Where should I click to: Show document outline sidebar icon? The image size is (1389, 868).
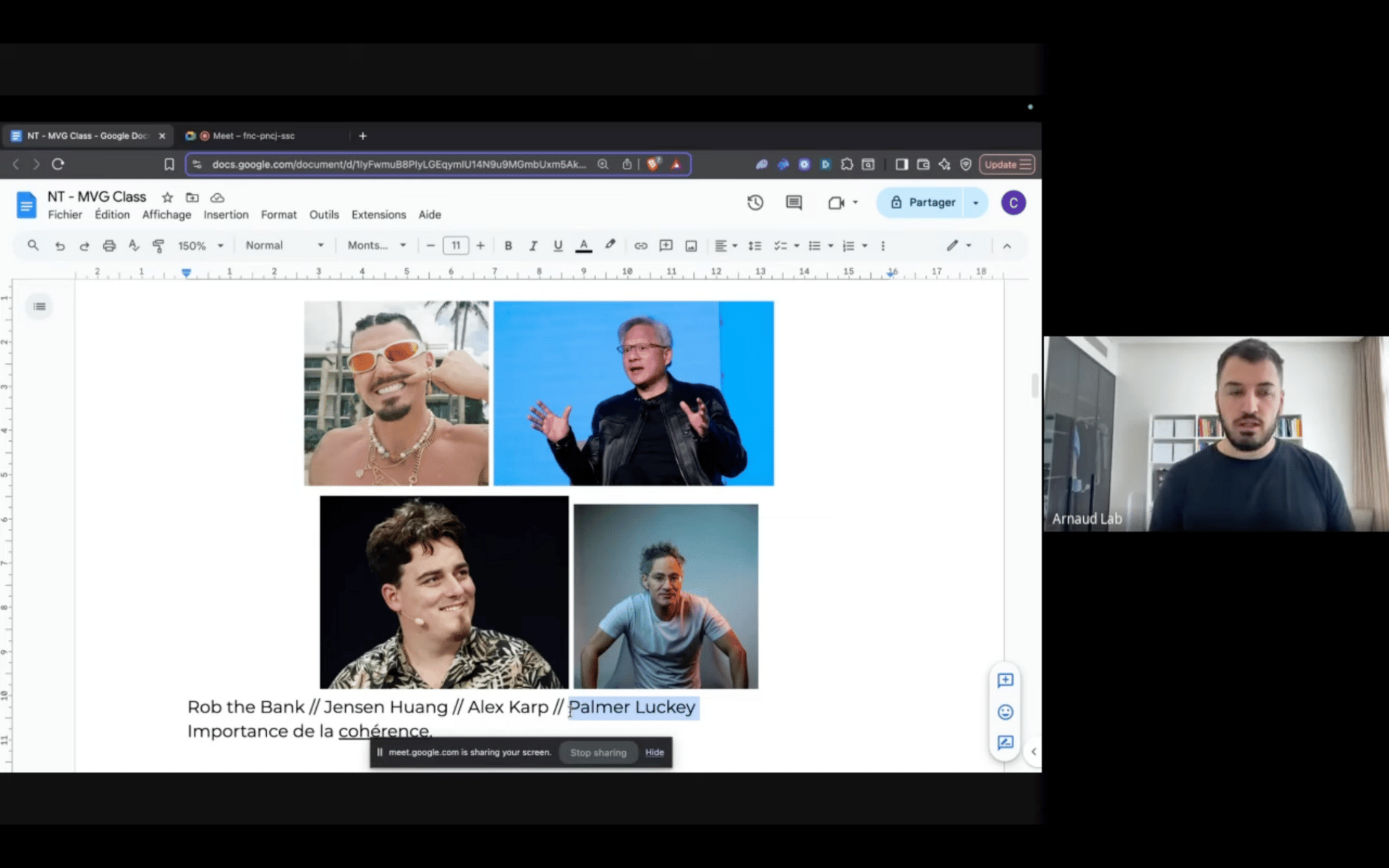click(40, 307)
